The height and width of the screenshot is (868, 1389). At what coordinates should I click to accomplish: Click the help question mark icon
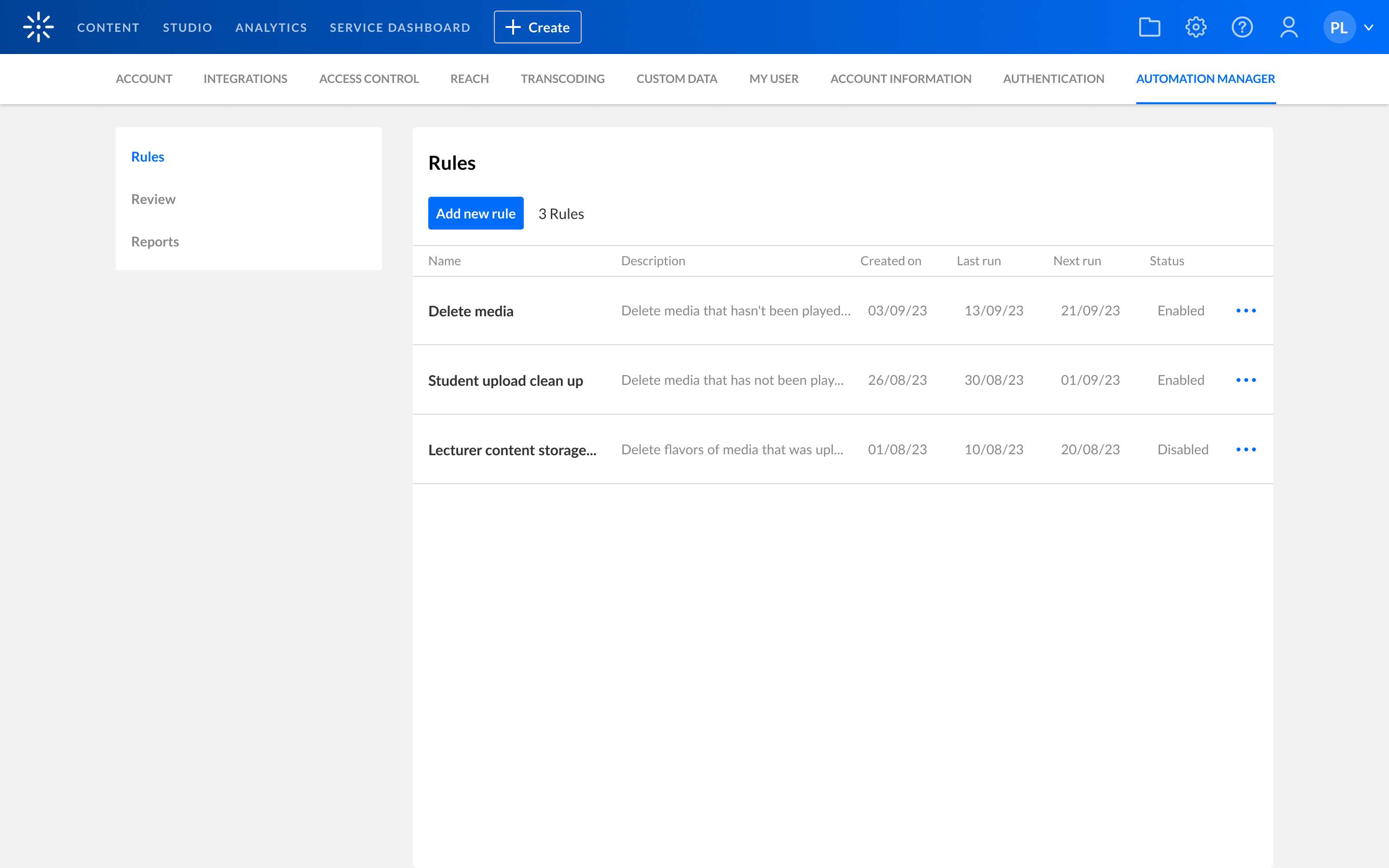[x=1242, y=27]
